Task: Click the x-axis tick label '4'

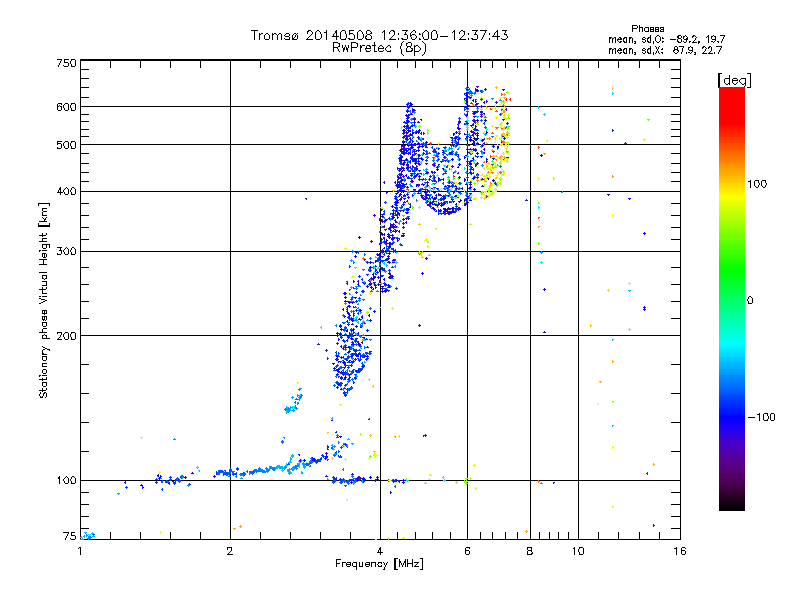Action: (x=380, y=551)
